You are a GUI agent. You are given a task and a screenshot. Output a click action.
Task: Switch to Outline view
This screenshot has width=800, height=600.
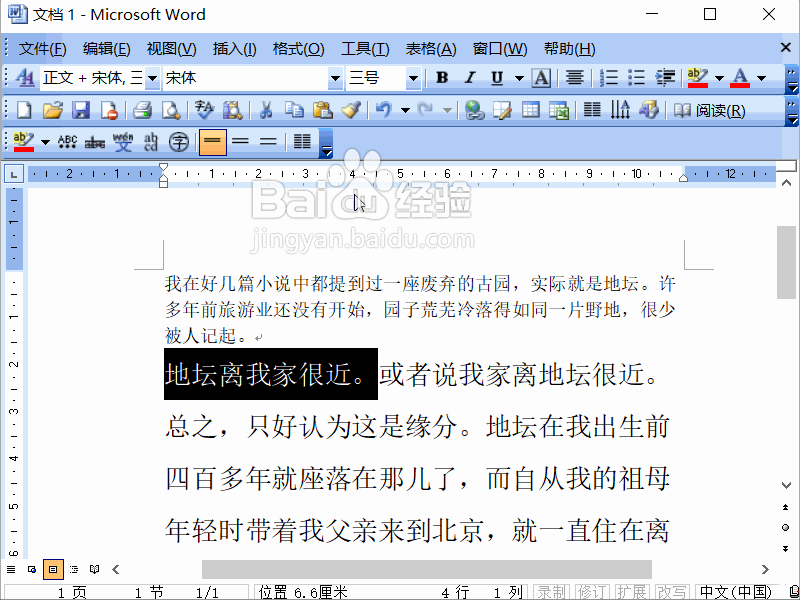74,569
